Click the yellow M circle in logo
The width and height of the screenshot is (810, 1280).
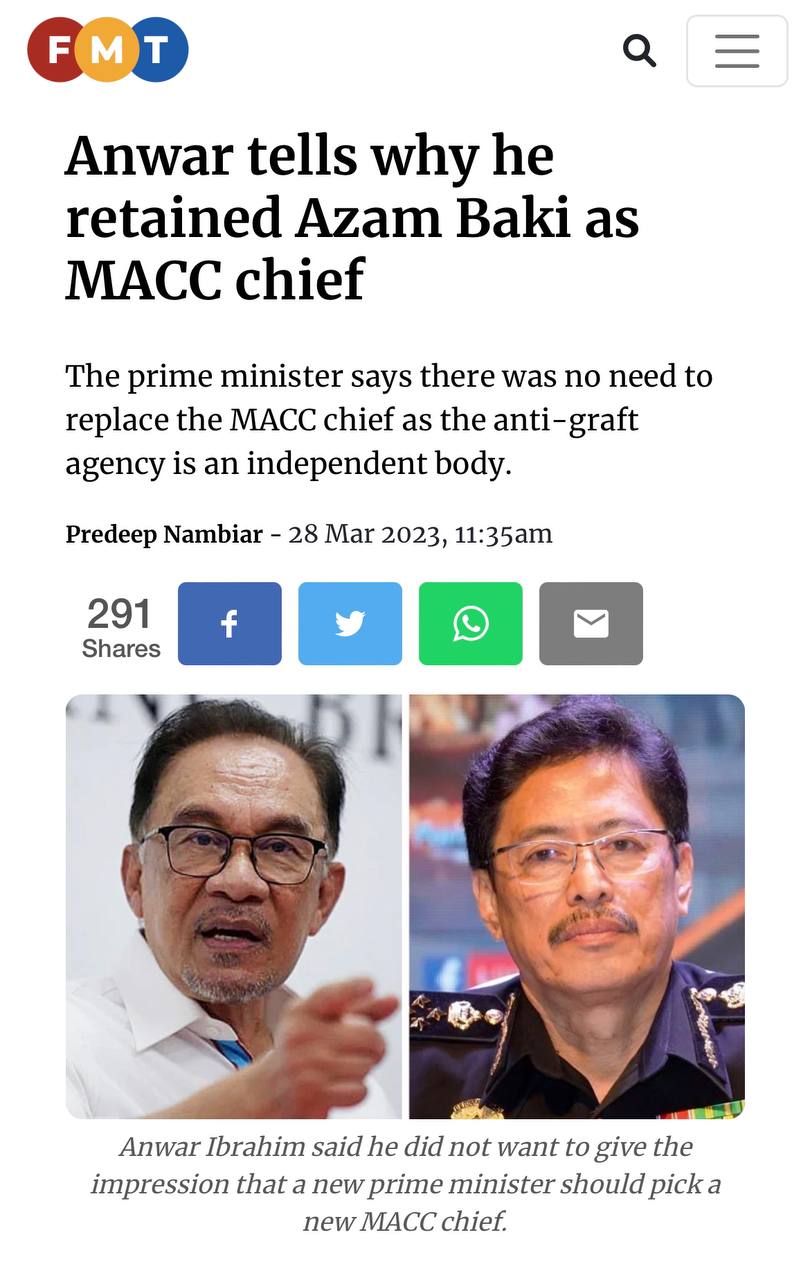[108, 50]
